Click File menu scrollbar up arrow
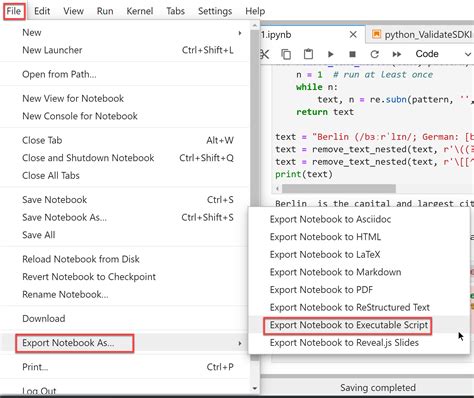Image resolution: width=474 pixels, height=398 pixels. click(255, 25)
